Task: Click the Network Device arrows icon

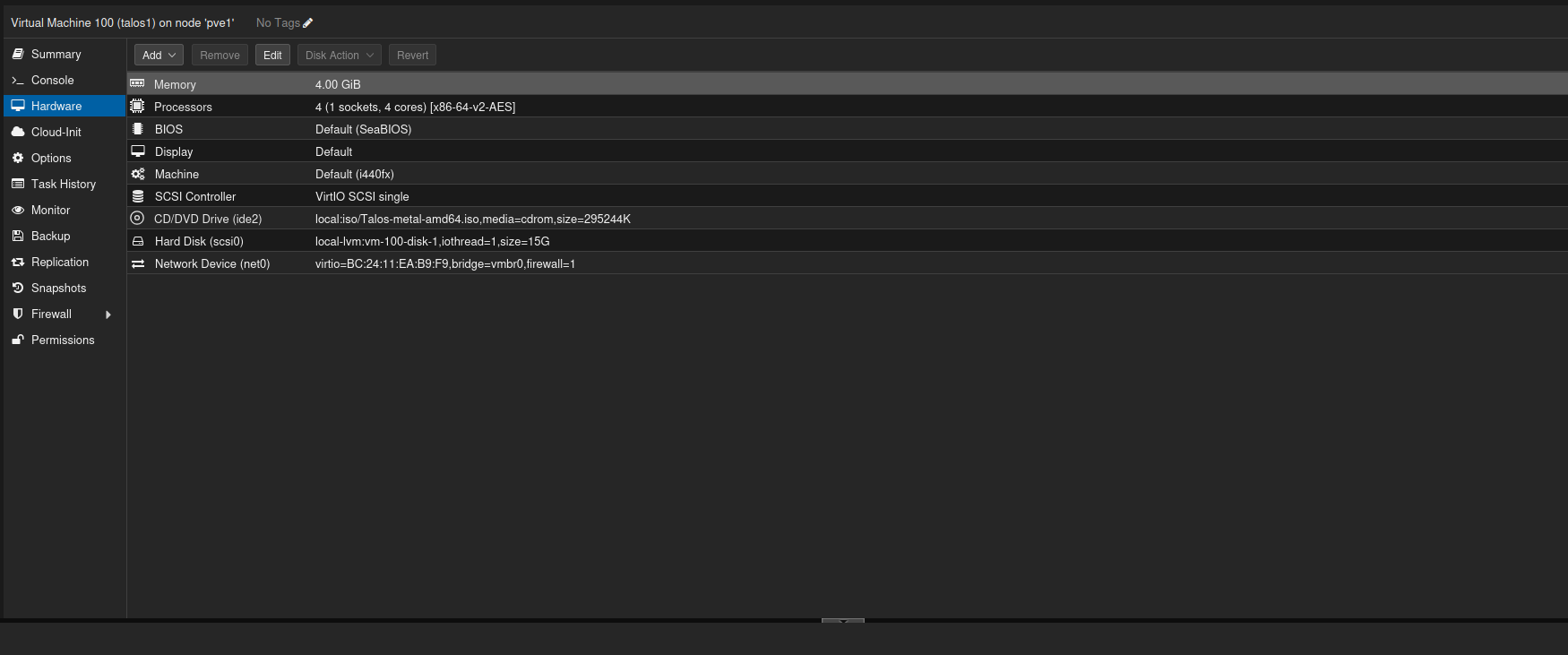Action: pos(137,263)
